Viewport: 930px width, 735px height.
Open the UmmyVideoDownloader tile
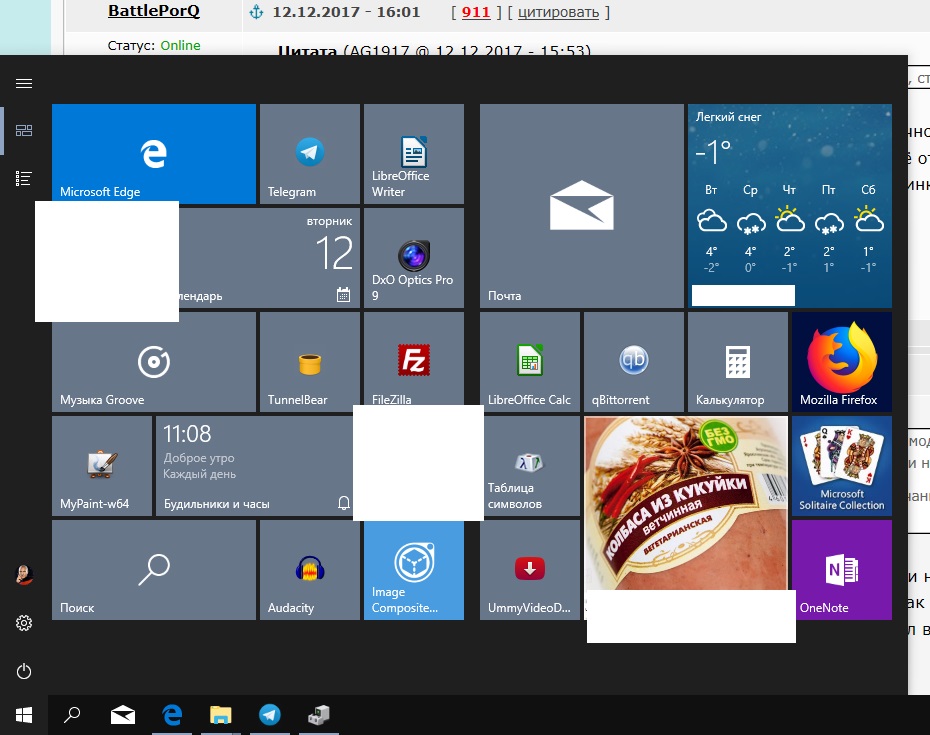click(530, 570)
